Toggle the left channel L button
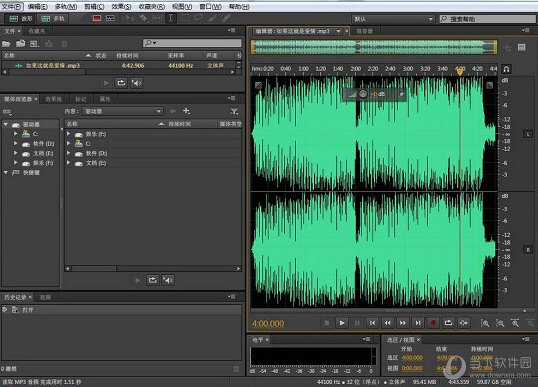The height and width of the screenshot is (387, 538). click(528, 134)
